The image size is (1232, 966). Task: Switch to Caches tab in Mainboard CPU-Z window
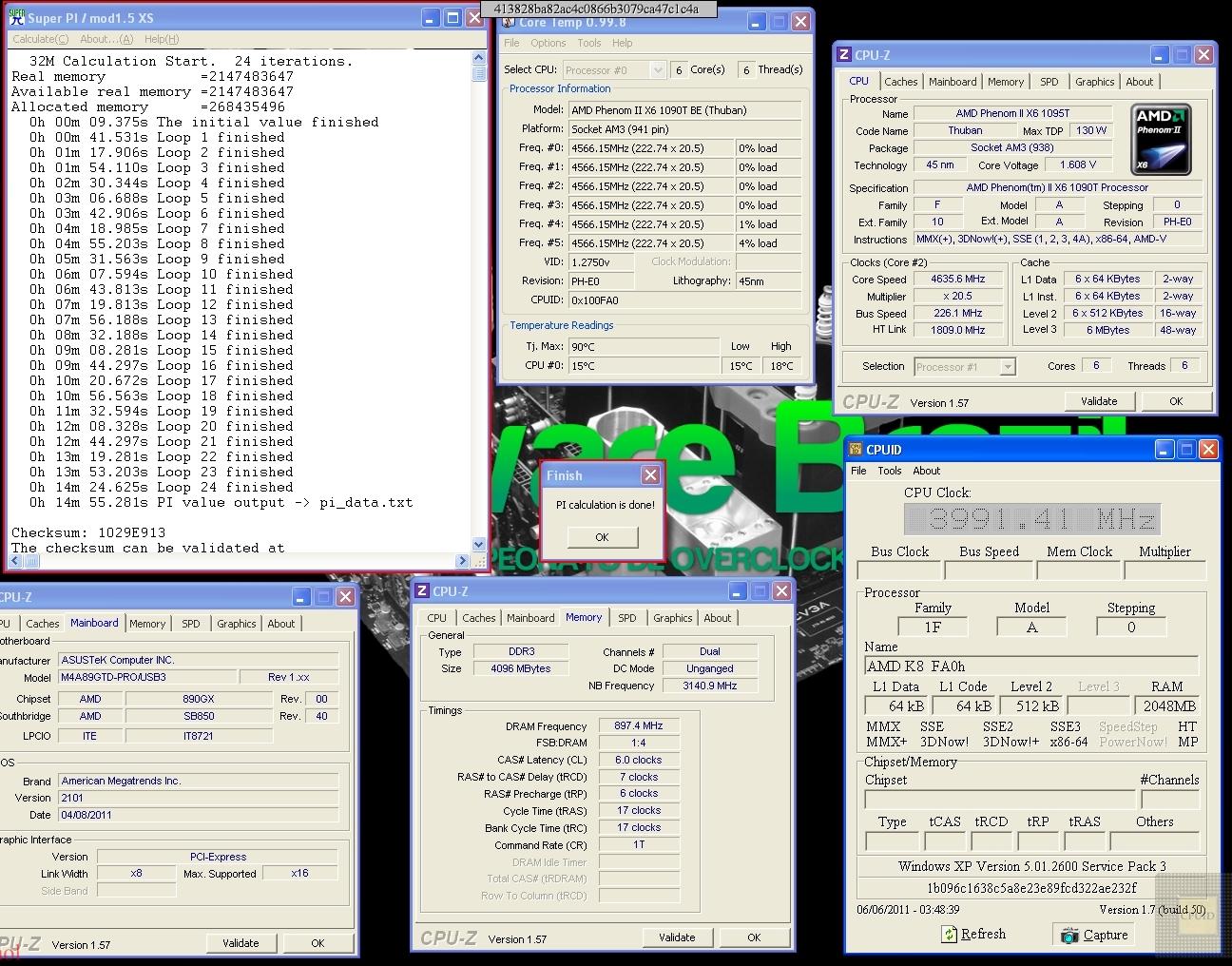[43, 624]
